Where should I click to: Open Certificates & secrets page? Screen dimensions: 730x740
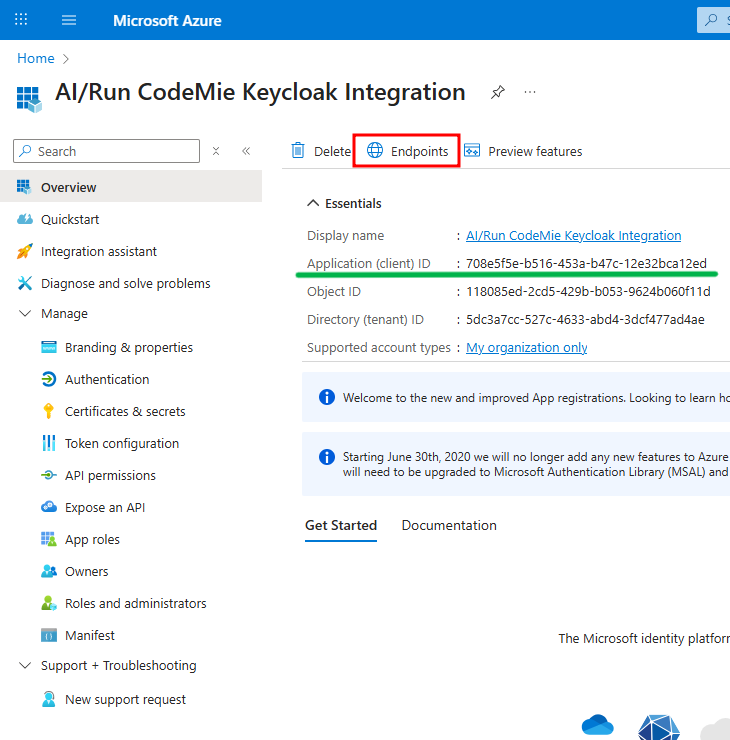click(x=125, y=411)
